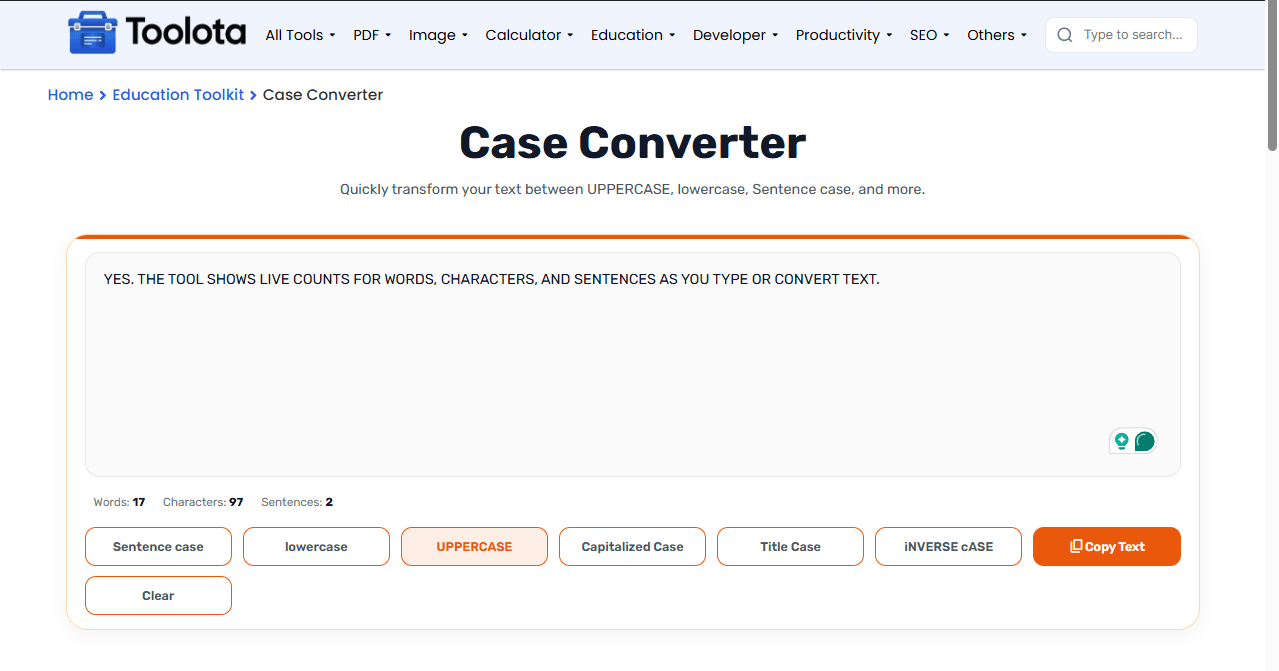Image resolution: width=1279 pixels, height=671 pixels.
Task: Click the magnifier icon in search box
Action: click(x=1065, y=35)
